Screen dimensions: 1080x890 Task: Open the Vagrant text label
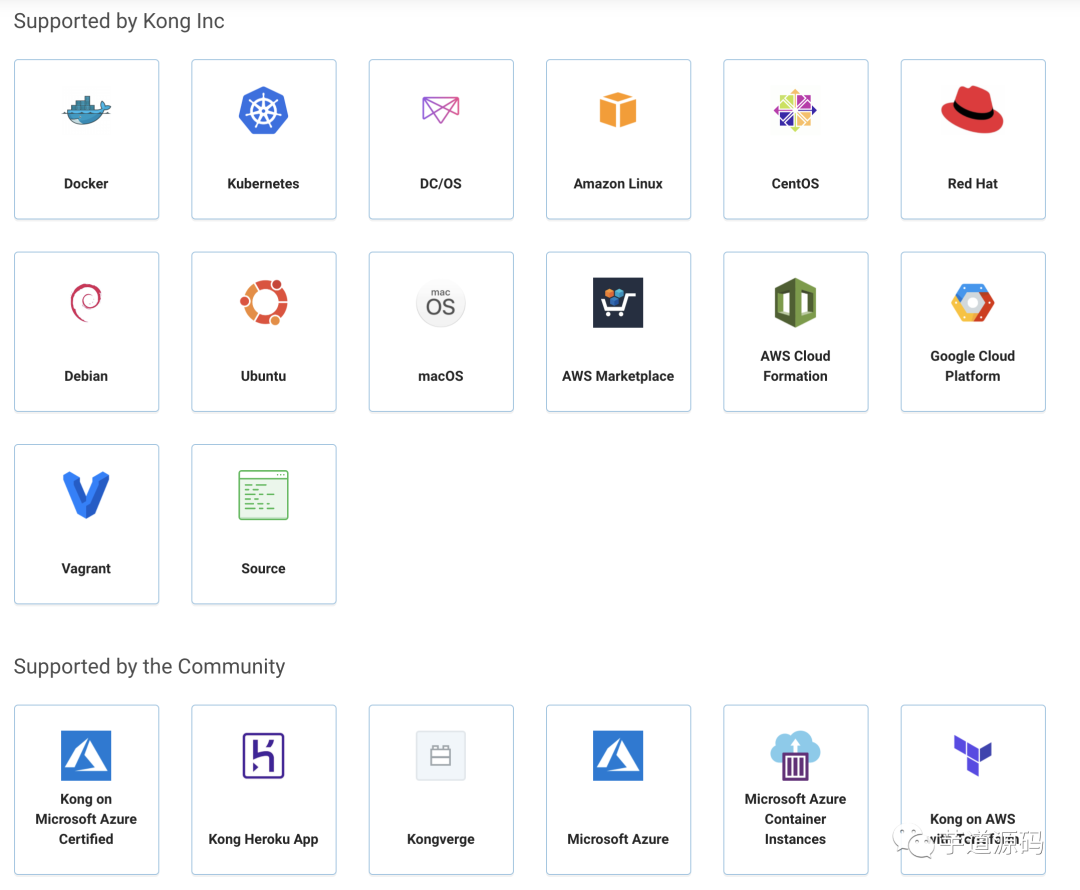(x=86, y=568)
